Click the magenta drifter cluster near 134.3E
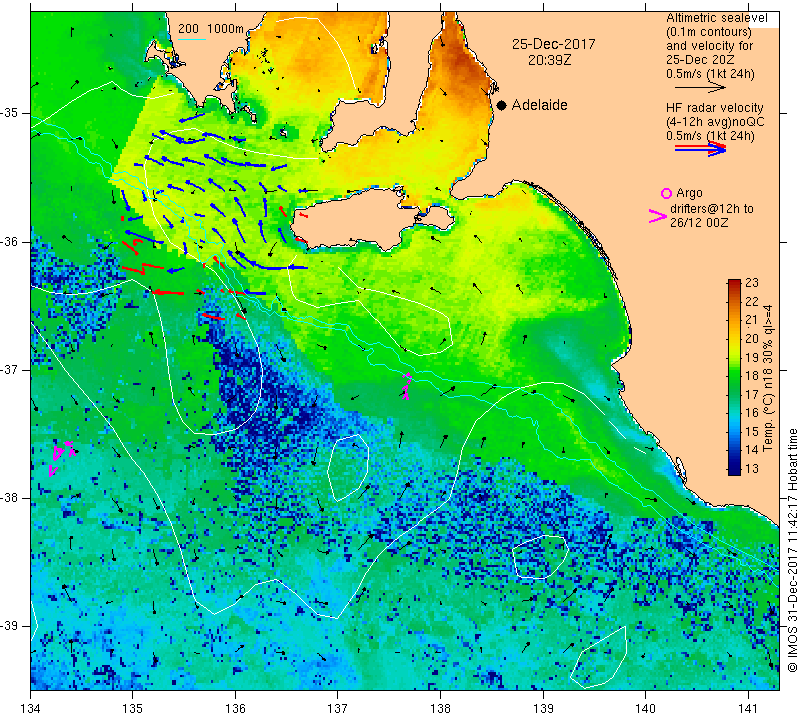Viewport: 800px width, 720px height. pos(62,458)
